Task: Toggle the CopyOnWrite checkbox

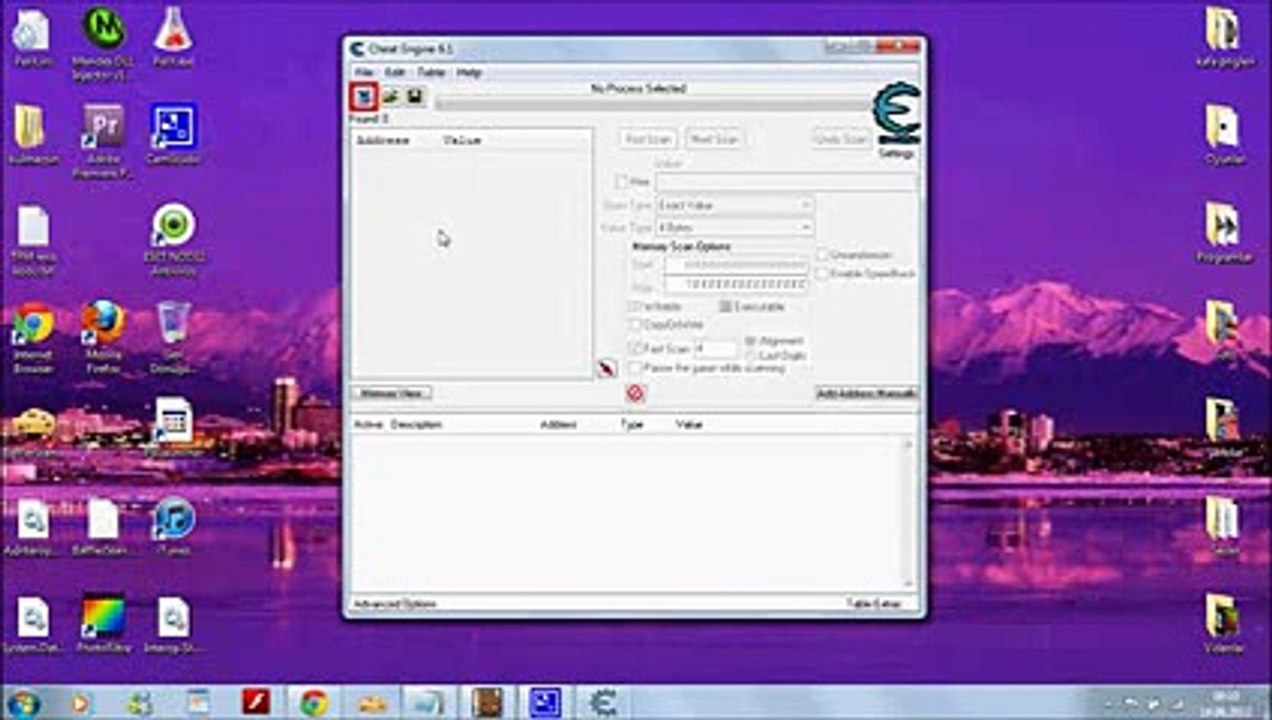Action: click(x=635, y=325)
